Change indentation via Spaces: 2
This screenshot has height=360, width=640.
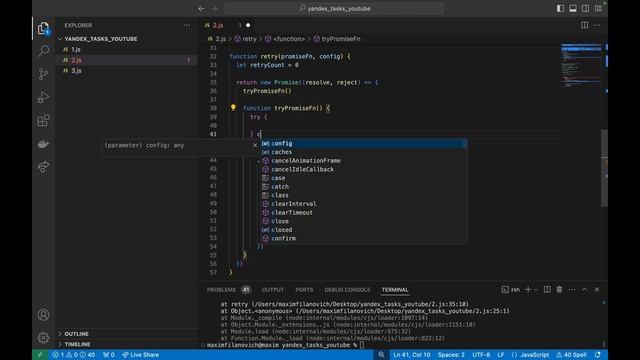click(x=451, y=355)
